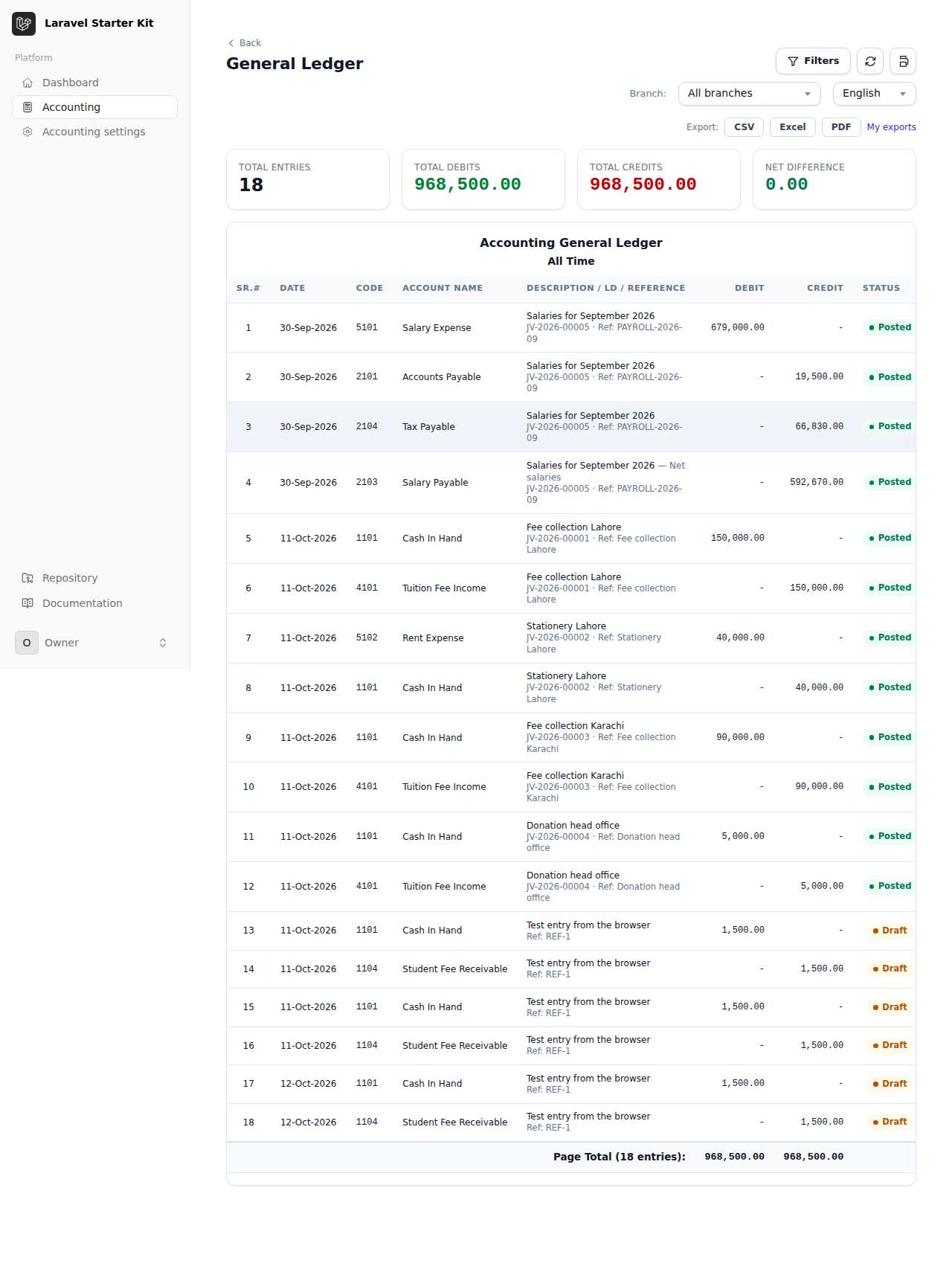Expand the Owner account menu chevron

tap(163, 643)
